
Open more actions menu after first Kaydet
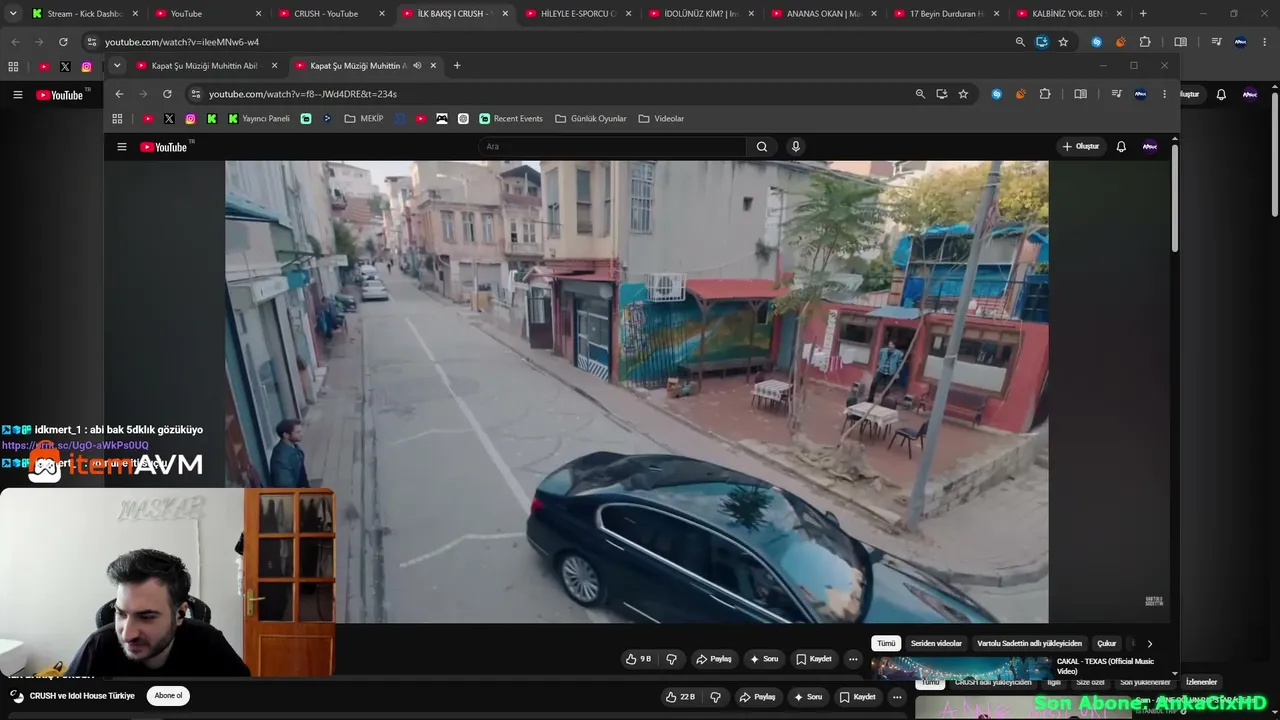(x=853, y=659)
